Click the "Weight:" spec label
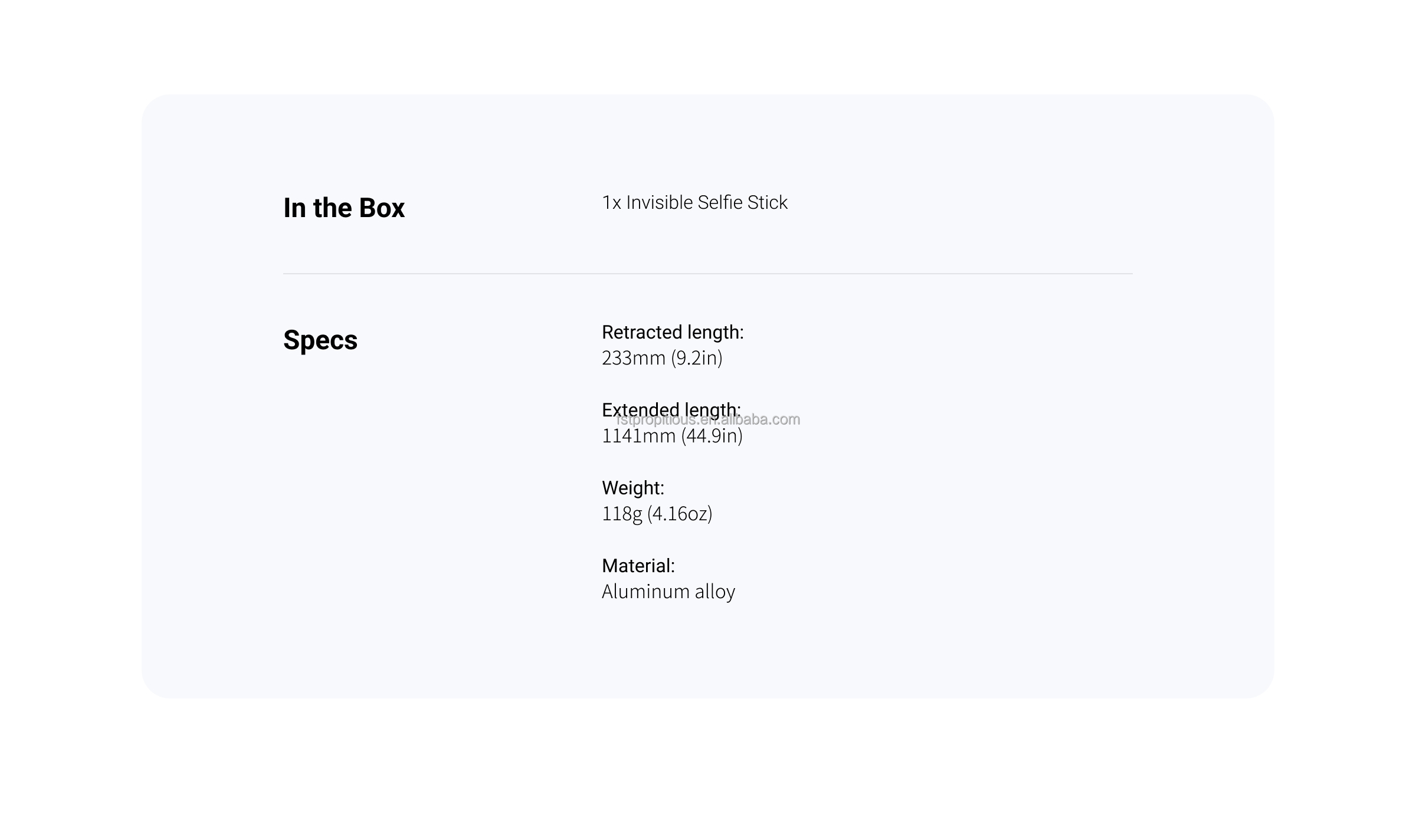 (x=632, y=488)
